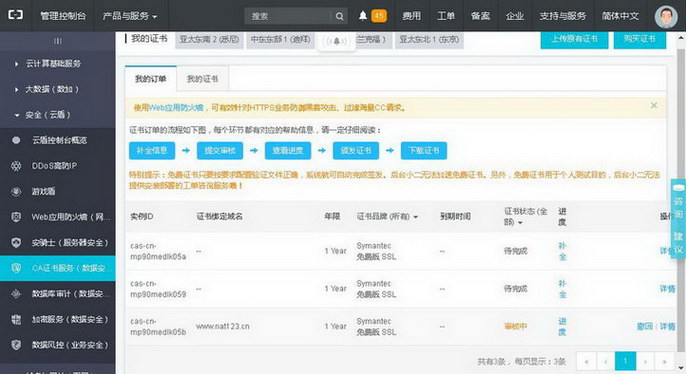Click the Aliyun logo icon
This screenshot has height=374, width=686.
point(16,15)
